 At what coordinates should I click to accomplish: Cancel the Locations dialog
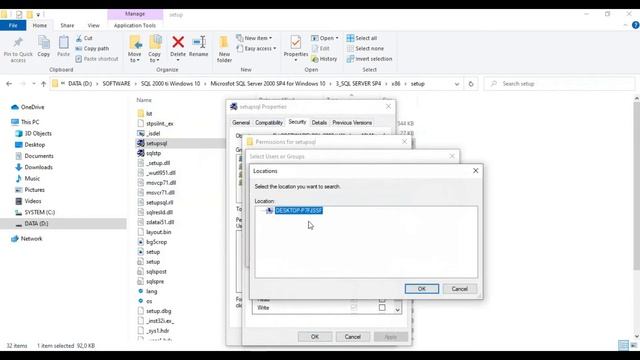(x=460, y=289)
